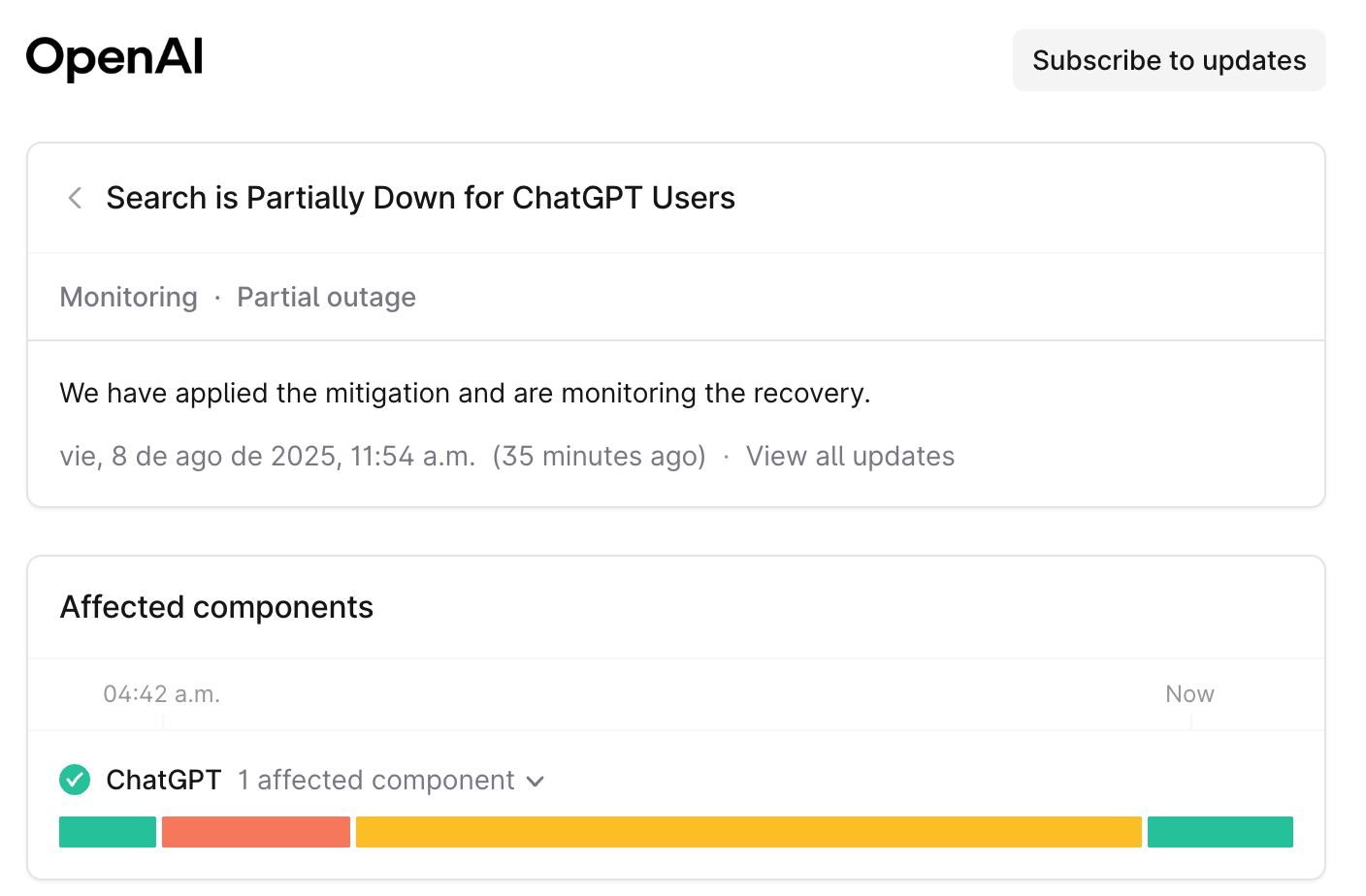Select the first green segment of the status timeline

[x=108, y=832]
